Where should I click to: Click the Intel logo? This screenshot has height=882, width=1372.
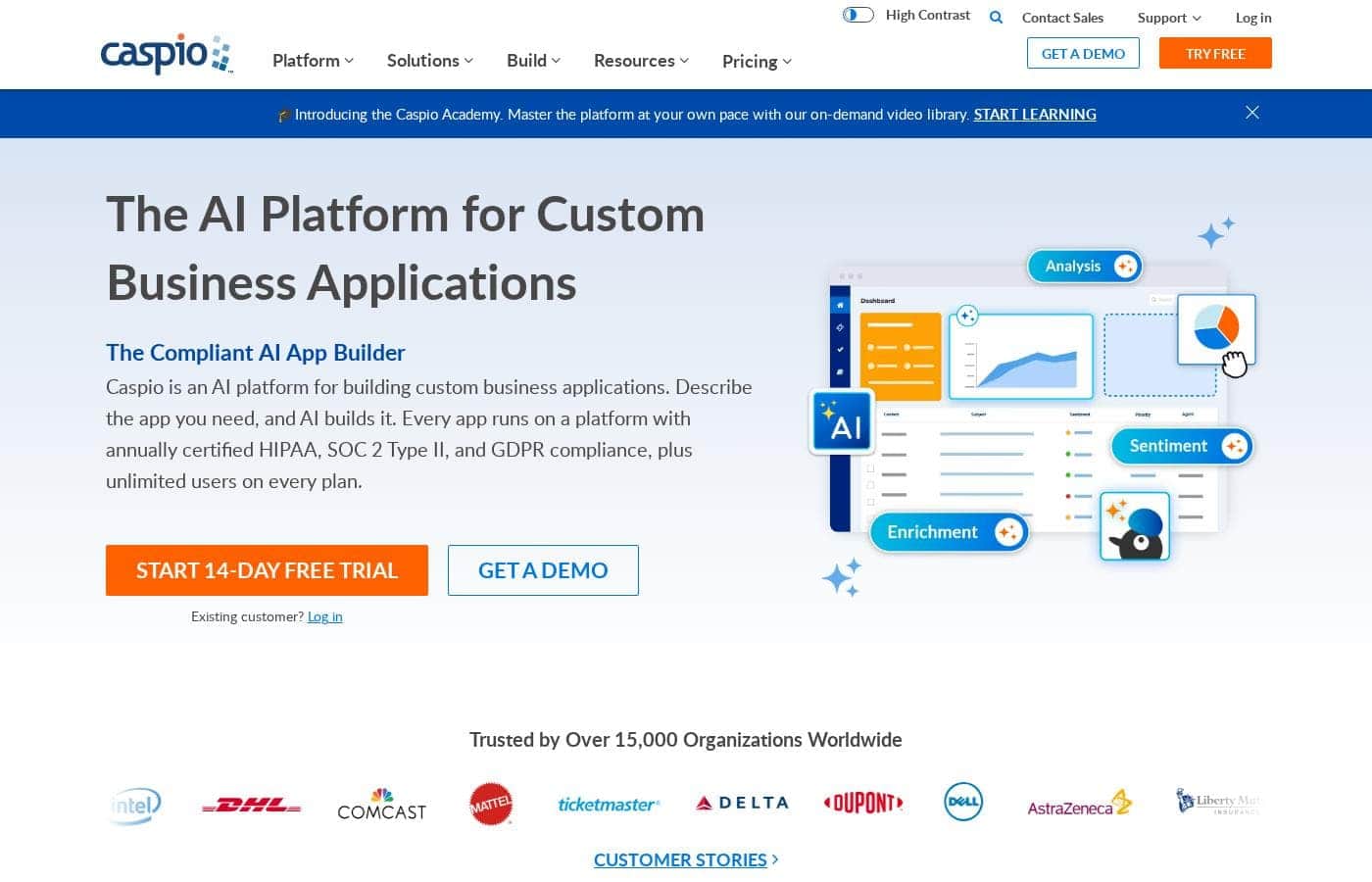pyautogui.click(x=134, y=805)
